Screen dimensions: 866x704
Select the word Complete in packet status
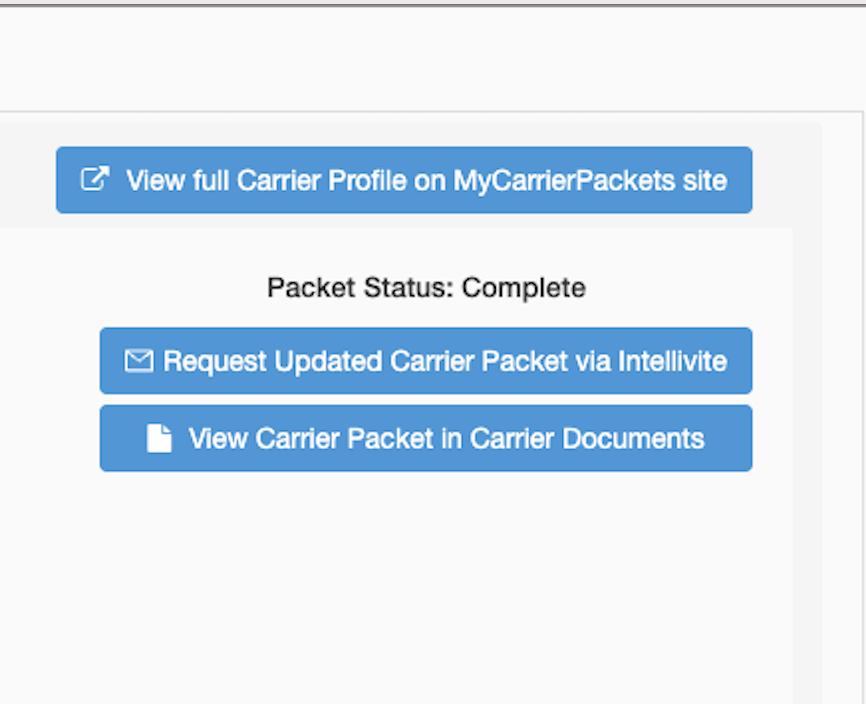point(524,288)
